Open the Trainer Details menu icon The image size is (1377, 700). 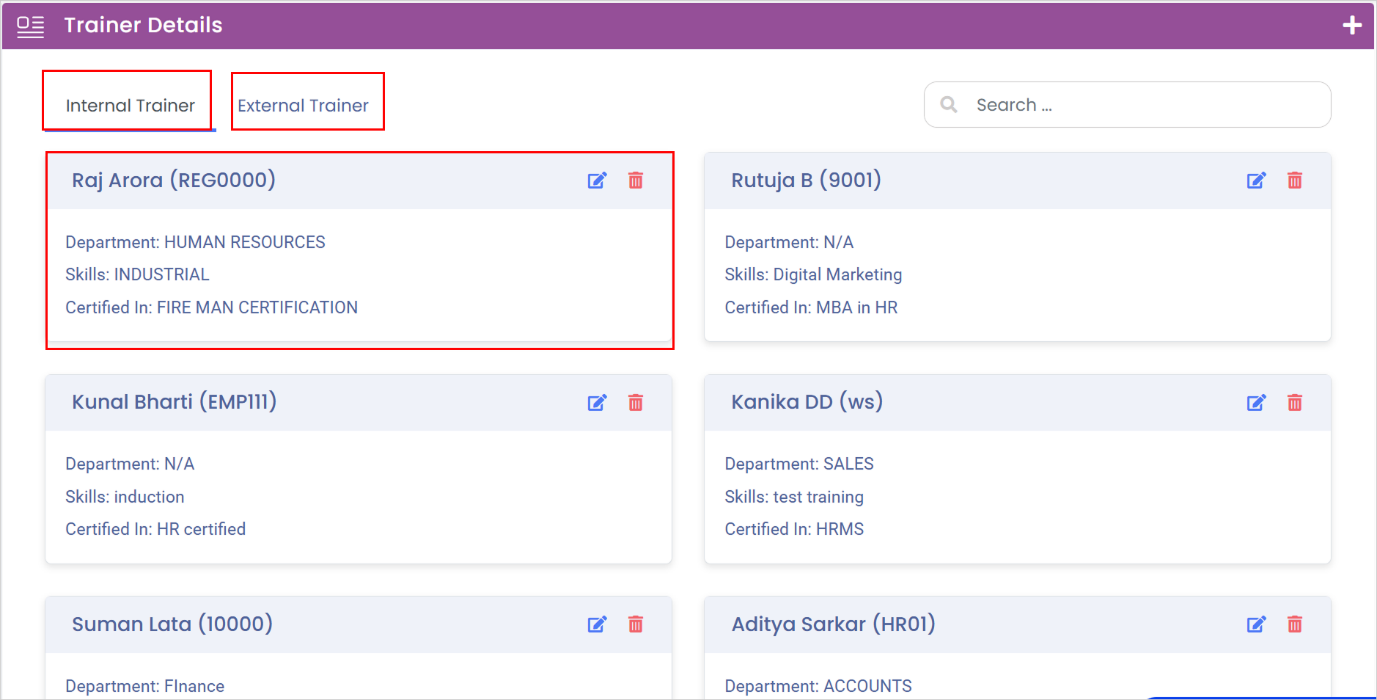pos(31,26)
